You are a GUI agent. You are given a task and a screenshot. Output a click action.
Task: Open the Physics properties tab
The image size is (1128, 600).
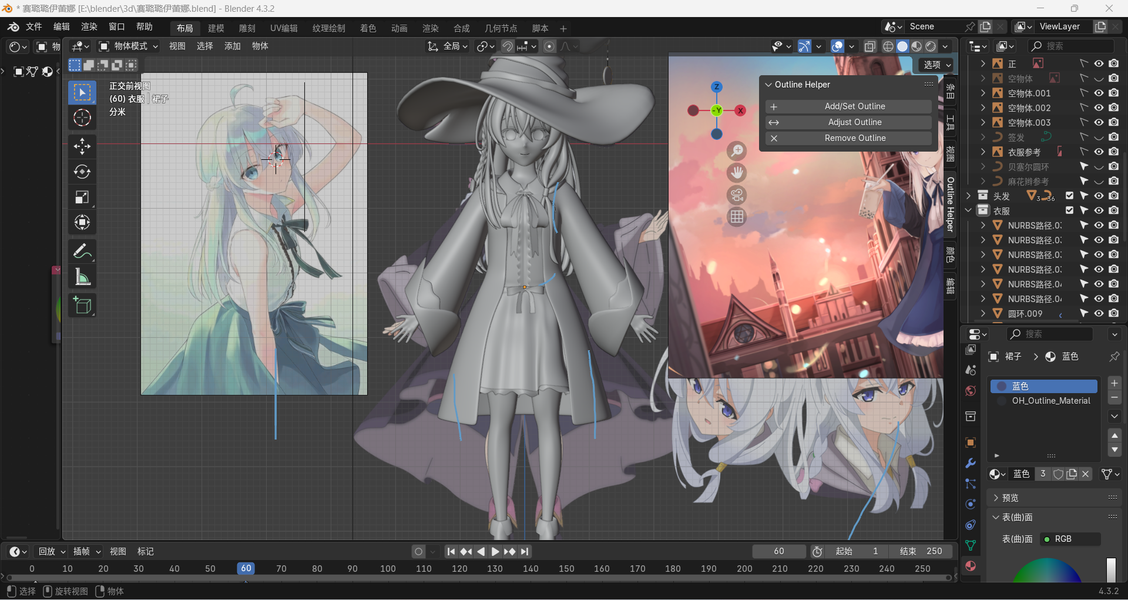pos(970,504)
